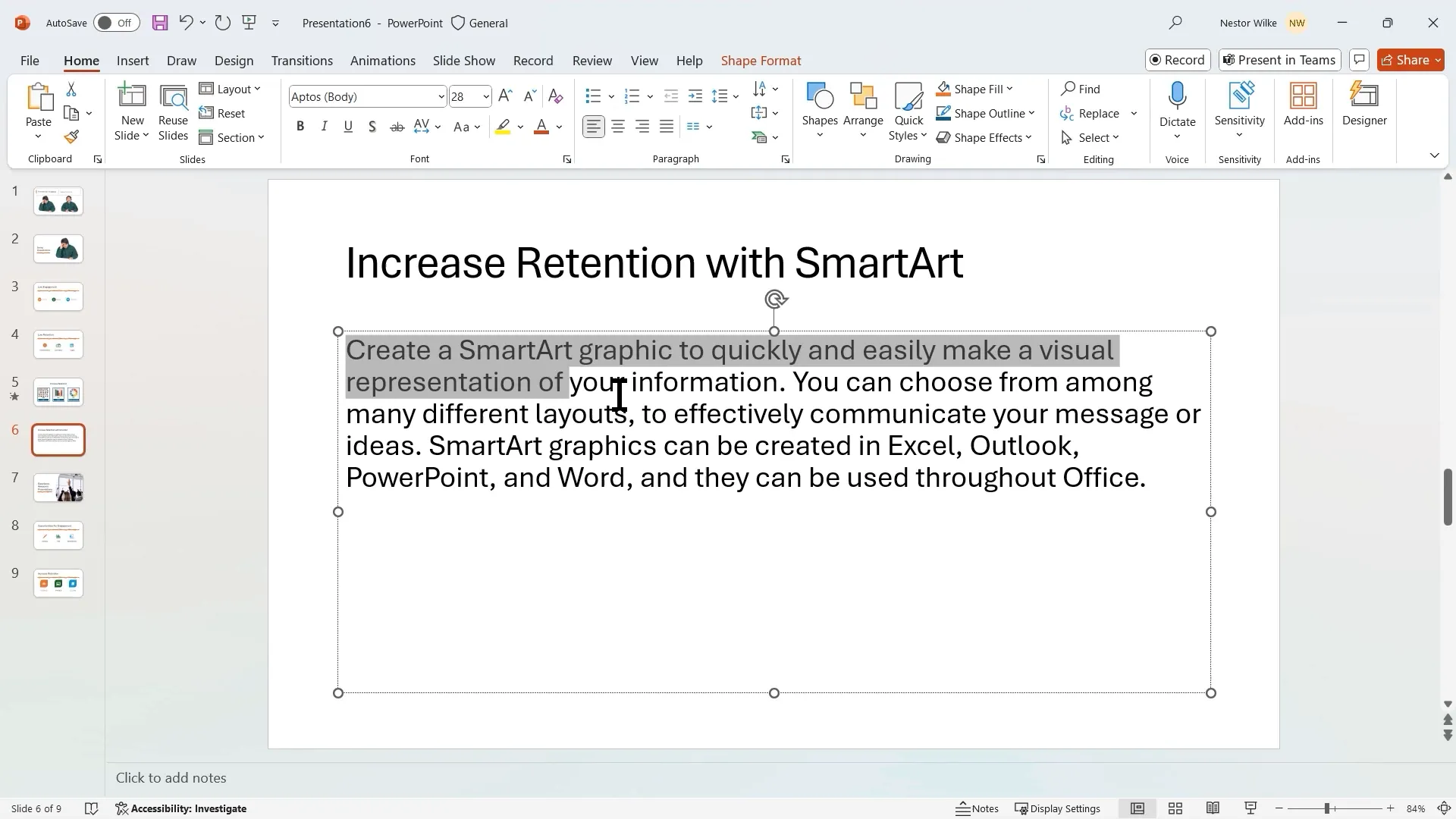Toggle AutoSave switch

(116, 23)
